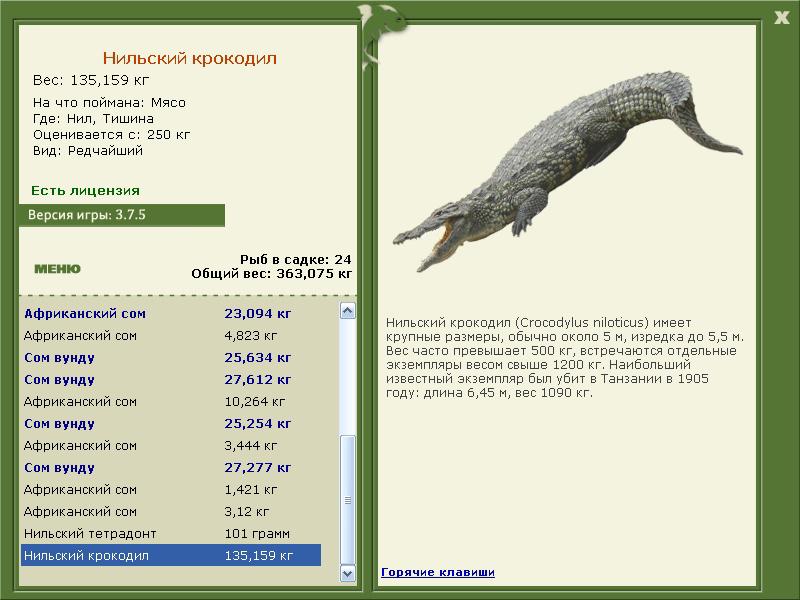This screenshot has height=600, width=800.
Task: Select Африканский сом weighing 3,444 кг
Action: click(171, 445)
